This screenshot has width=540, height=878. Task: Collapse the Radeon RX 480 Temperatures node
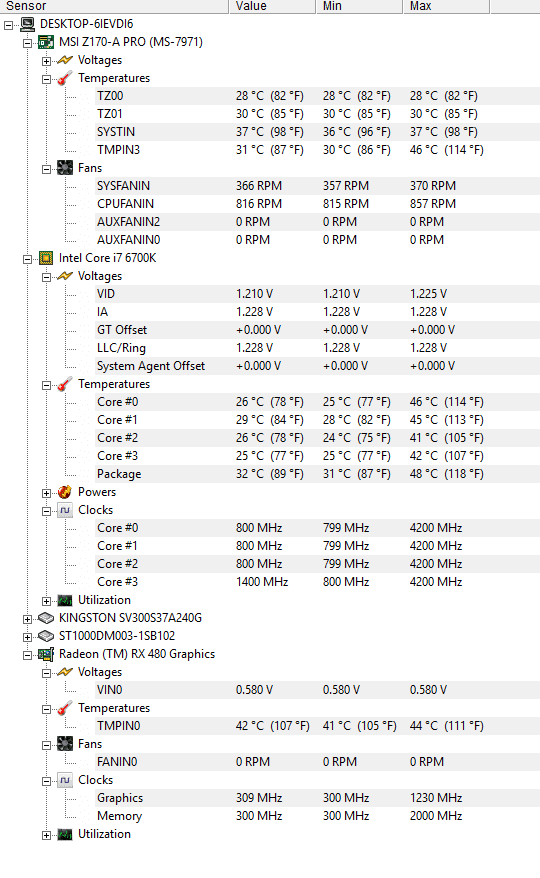pos(46,709)
